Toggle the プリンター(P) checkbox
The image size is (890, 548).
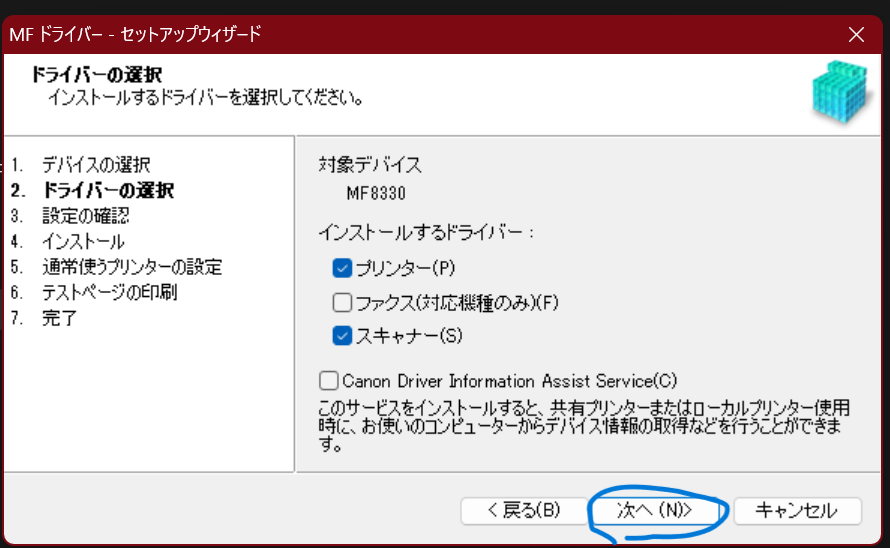click(x=343, y=267)
